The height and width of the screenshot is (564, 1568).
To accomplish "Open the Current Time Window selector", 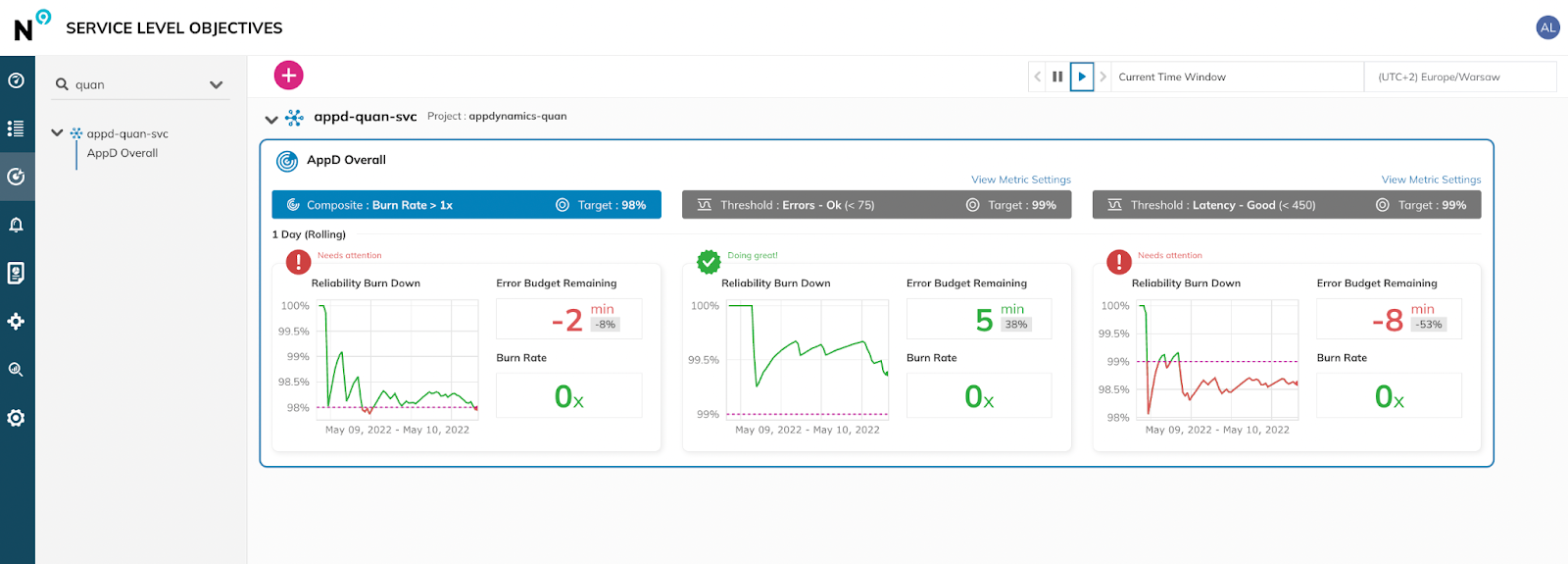I will coord(1237,77).
